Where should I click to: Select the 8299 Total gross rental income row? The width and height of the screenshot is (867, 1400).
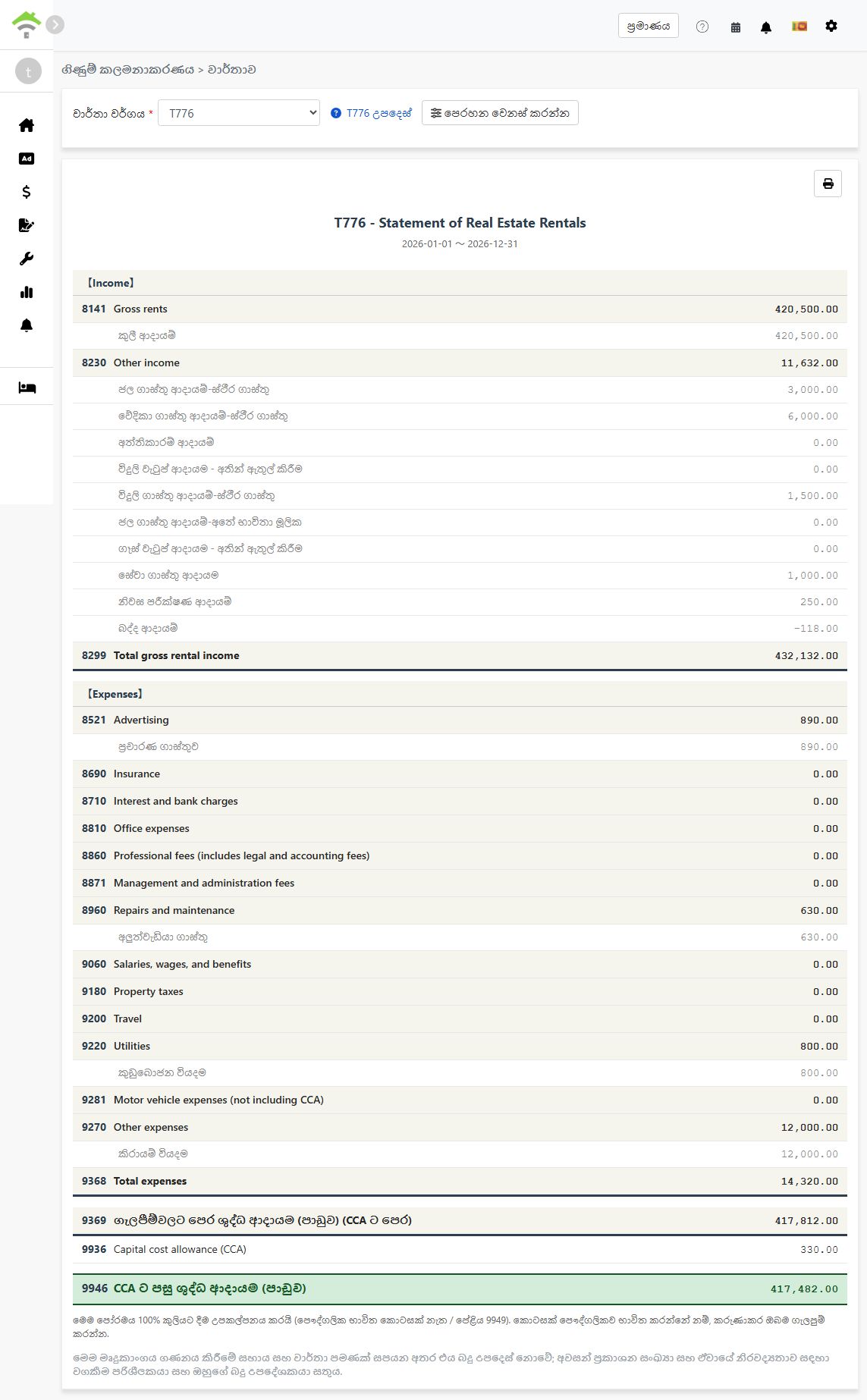[x=460, y=655]
